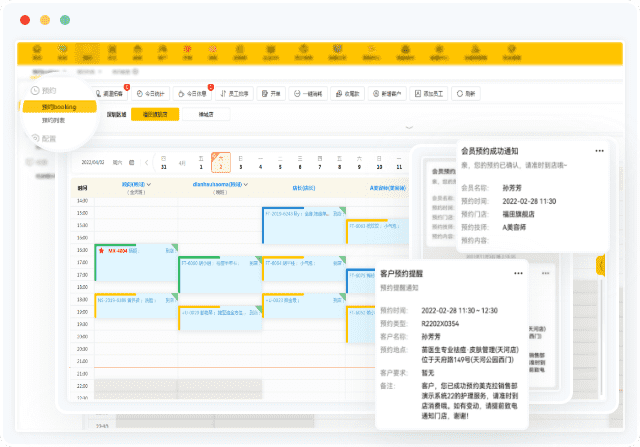The image size is (640, 447).
Task: Select date 9 in the date strip
Action: [x=359, y=162]
